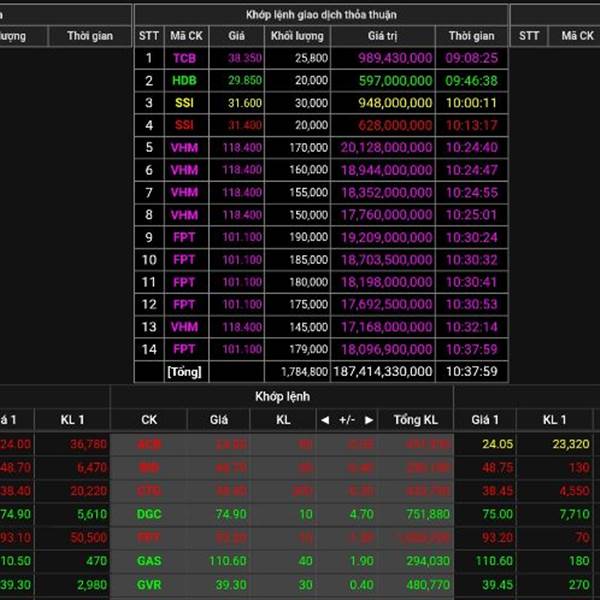Click value 17,692,500,000 in FPT row
This screenshot has height=600, width=600.
pyautogui.click(x=386, y=305)
